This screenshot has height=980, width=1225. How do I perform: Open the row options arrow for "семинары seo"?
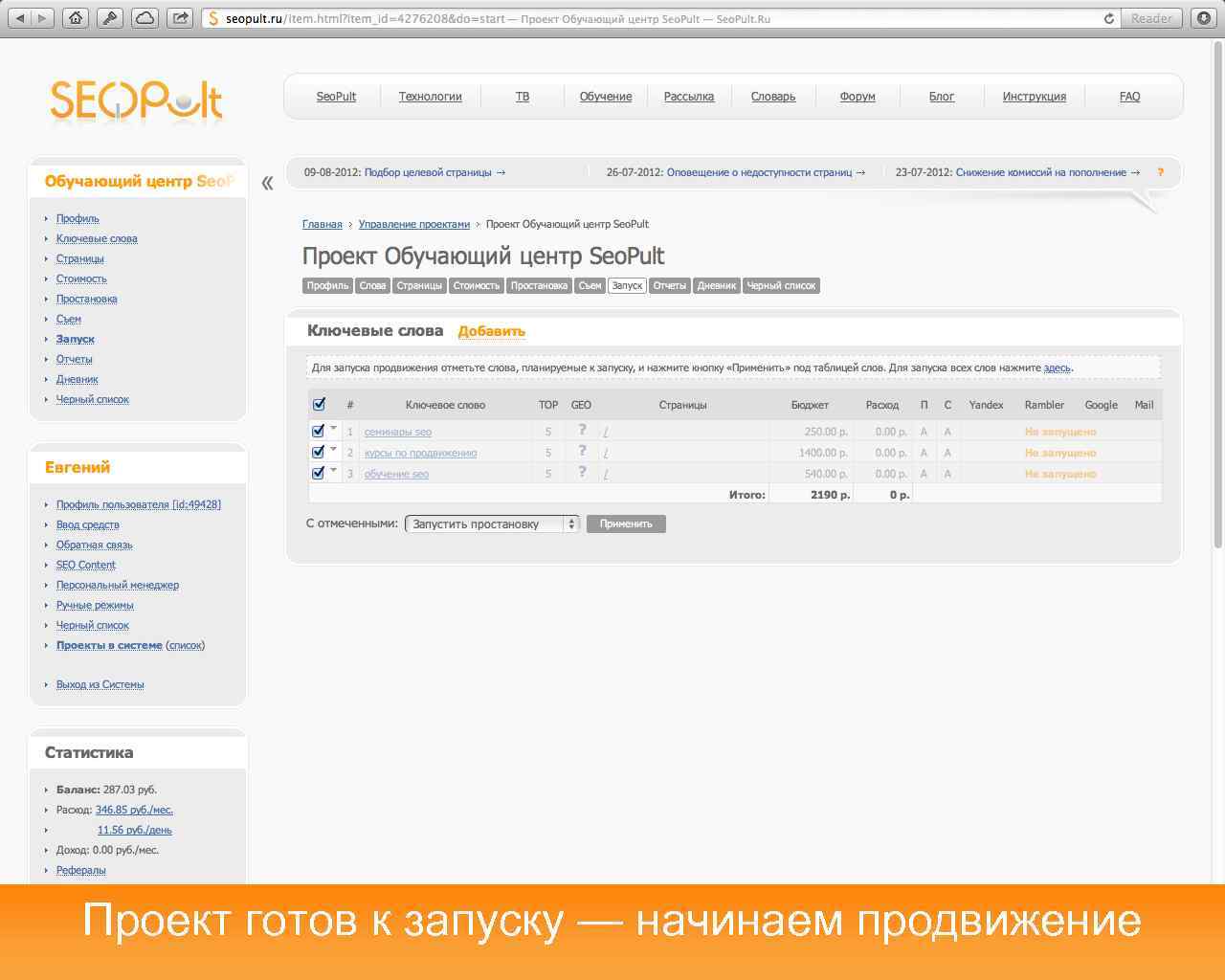coord(333,430)
